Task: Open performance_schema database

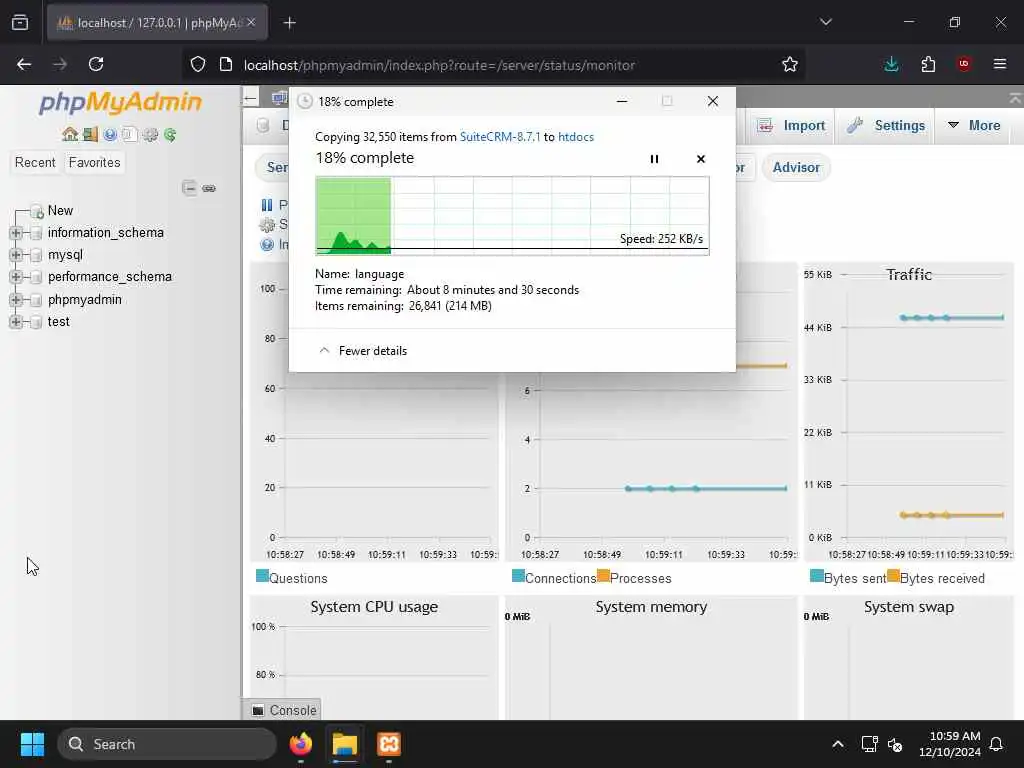Action: [x=110, y=278]
